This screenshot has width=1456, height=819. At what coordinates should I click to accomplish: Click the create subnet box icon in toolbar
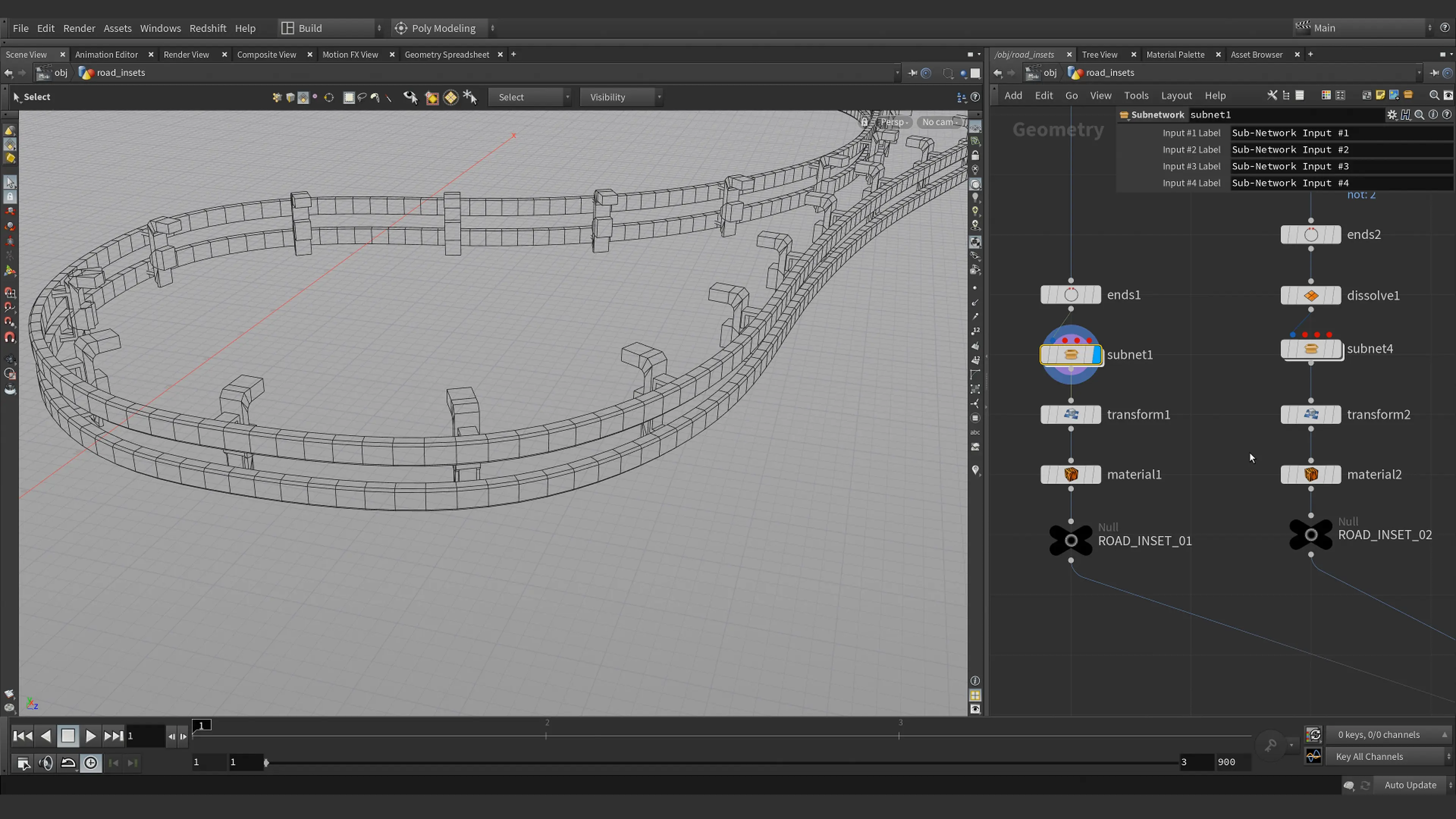(1408, 95)
